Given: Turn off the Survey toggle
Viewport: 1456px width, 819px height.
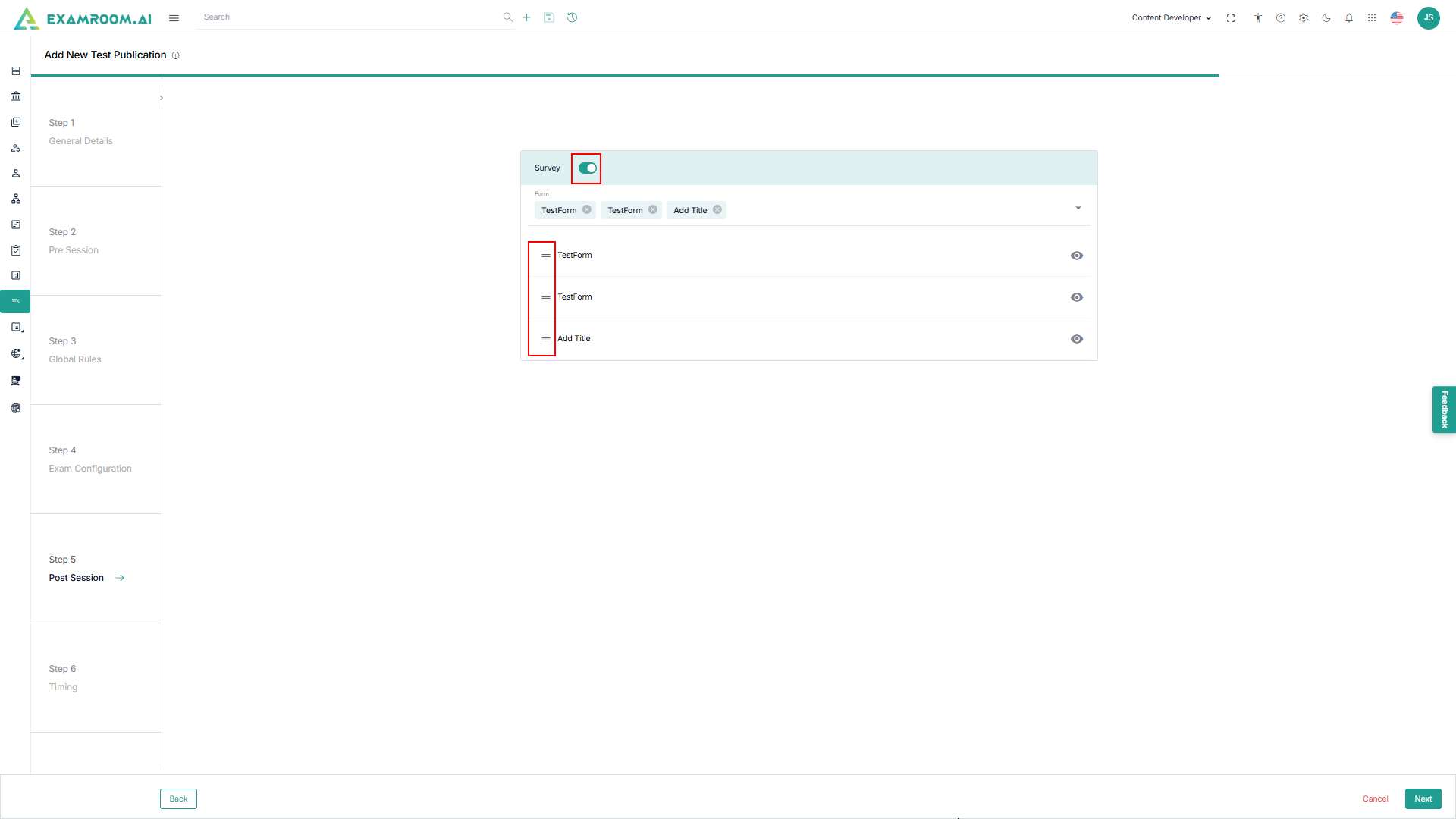Looking at the screenshot, I should (x=587, y=168).
